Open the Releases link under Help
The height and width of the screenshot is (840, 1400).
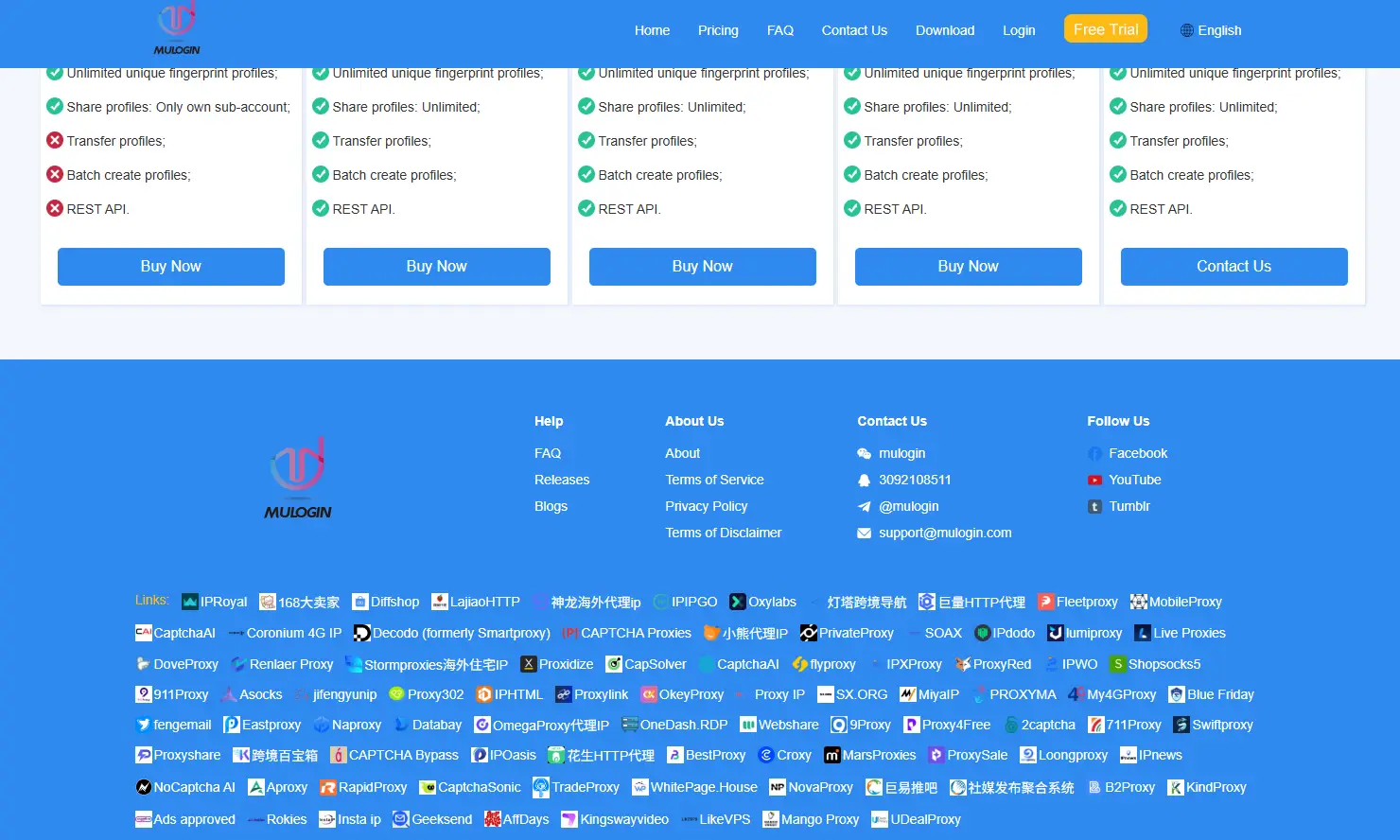pyautogui.click(x=562, y=481)
